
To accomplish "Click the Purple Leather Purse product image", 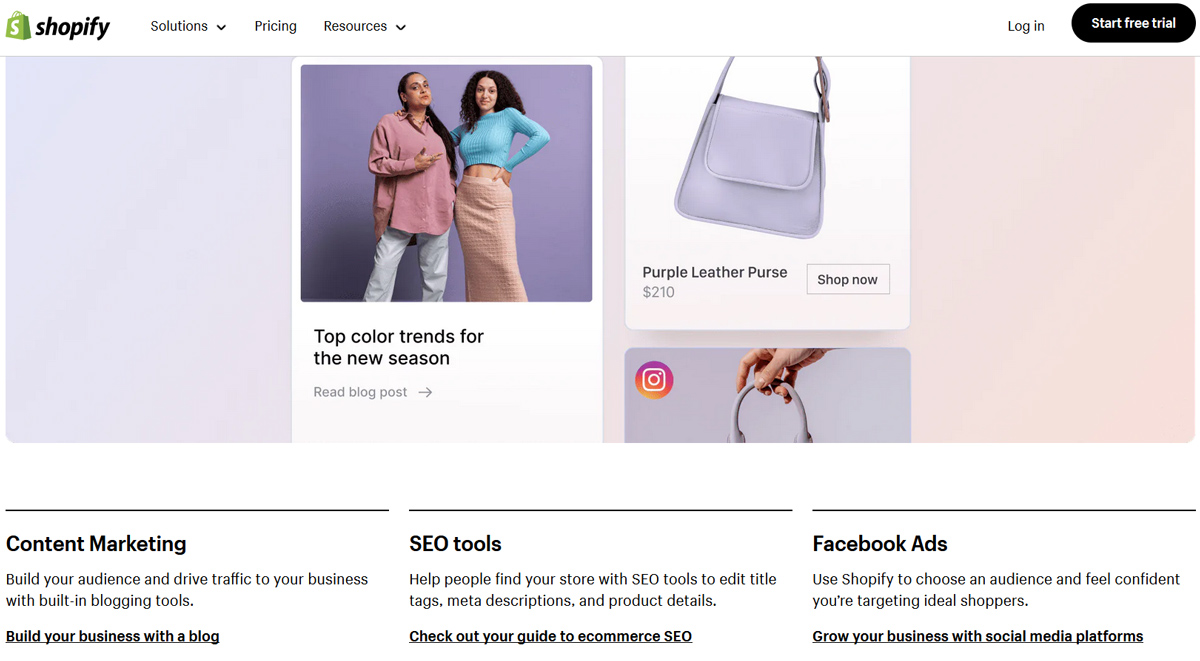I will (x=766, y=150).
